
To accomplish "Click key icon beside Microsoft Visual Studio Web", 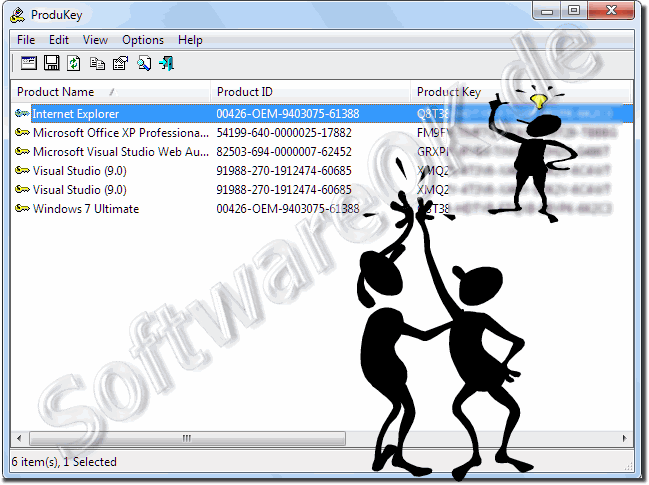I will coord(22,151).
